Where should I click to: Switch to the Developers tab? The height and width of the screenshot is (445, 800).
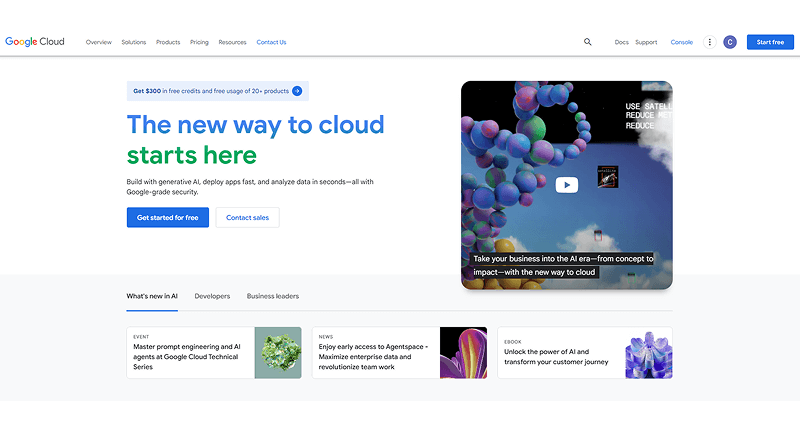(x=212, y=296)
